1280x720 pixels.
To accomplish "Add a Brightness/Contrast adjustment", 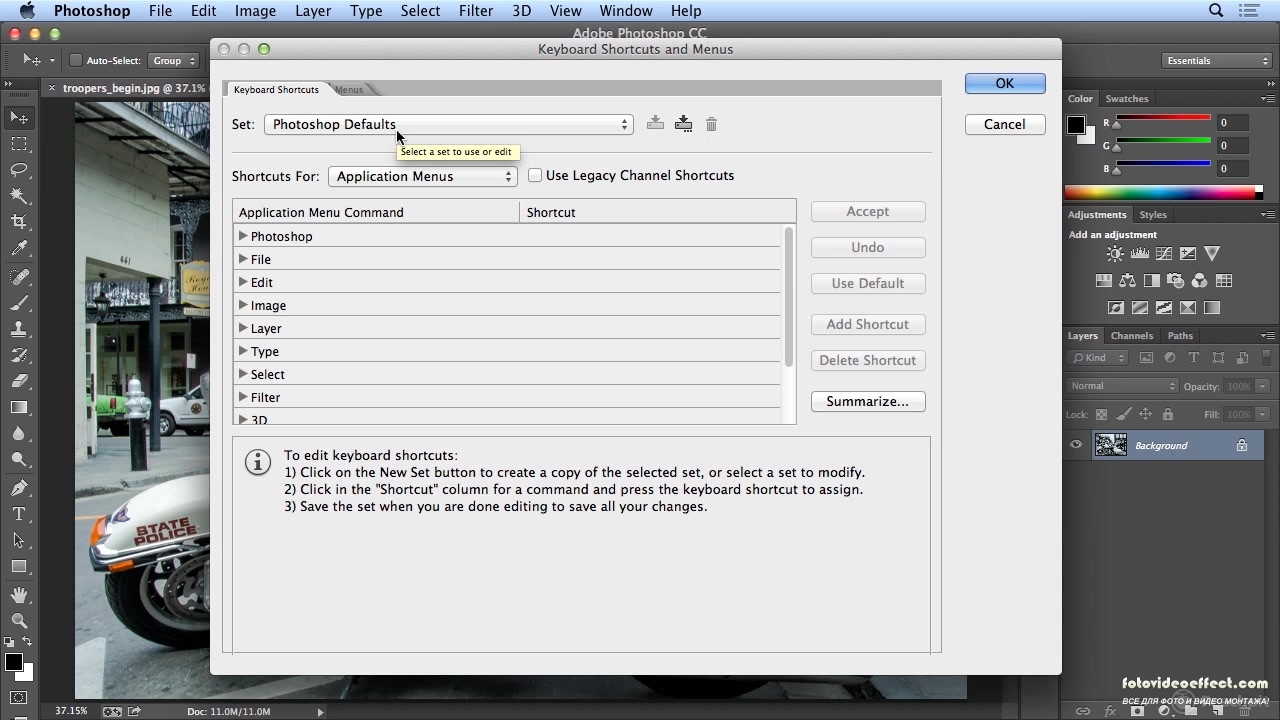I will 1115,254.
